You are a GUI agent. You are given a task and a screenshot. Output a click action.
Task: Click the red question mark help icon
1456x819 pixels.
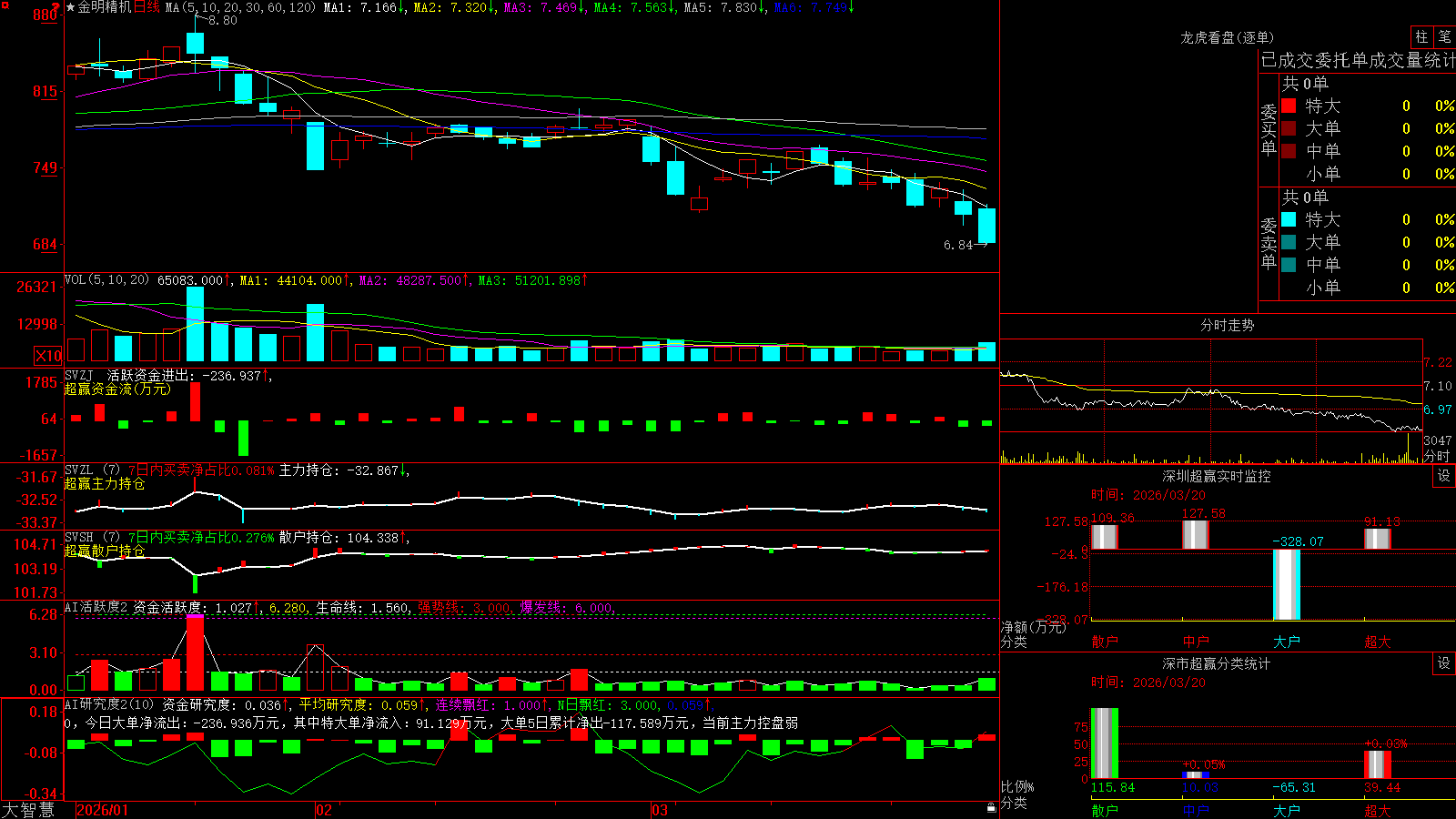pos(56,5)
